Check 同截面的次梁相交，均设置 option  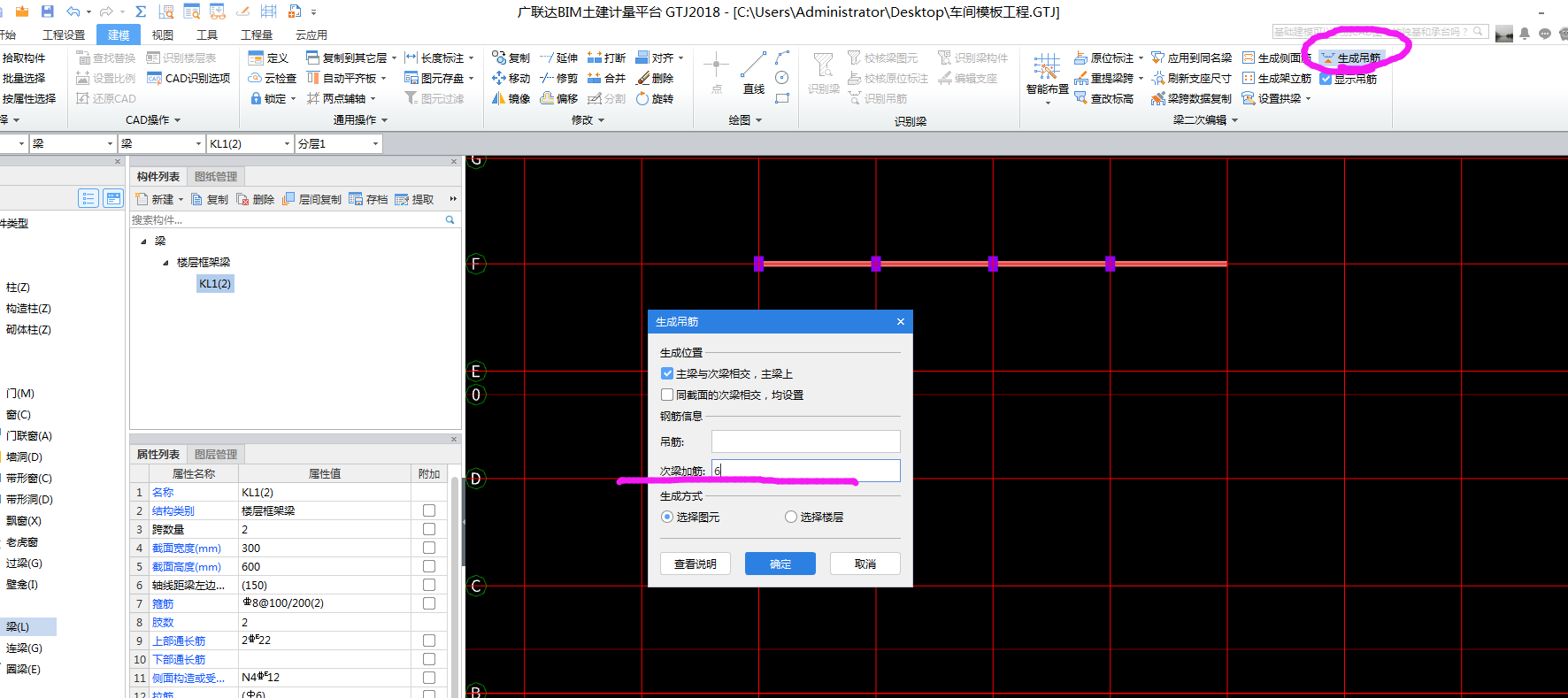point(667,395)
